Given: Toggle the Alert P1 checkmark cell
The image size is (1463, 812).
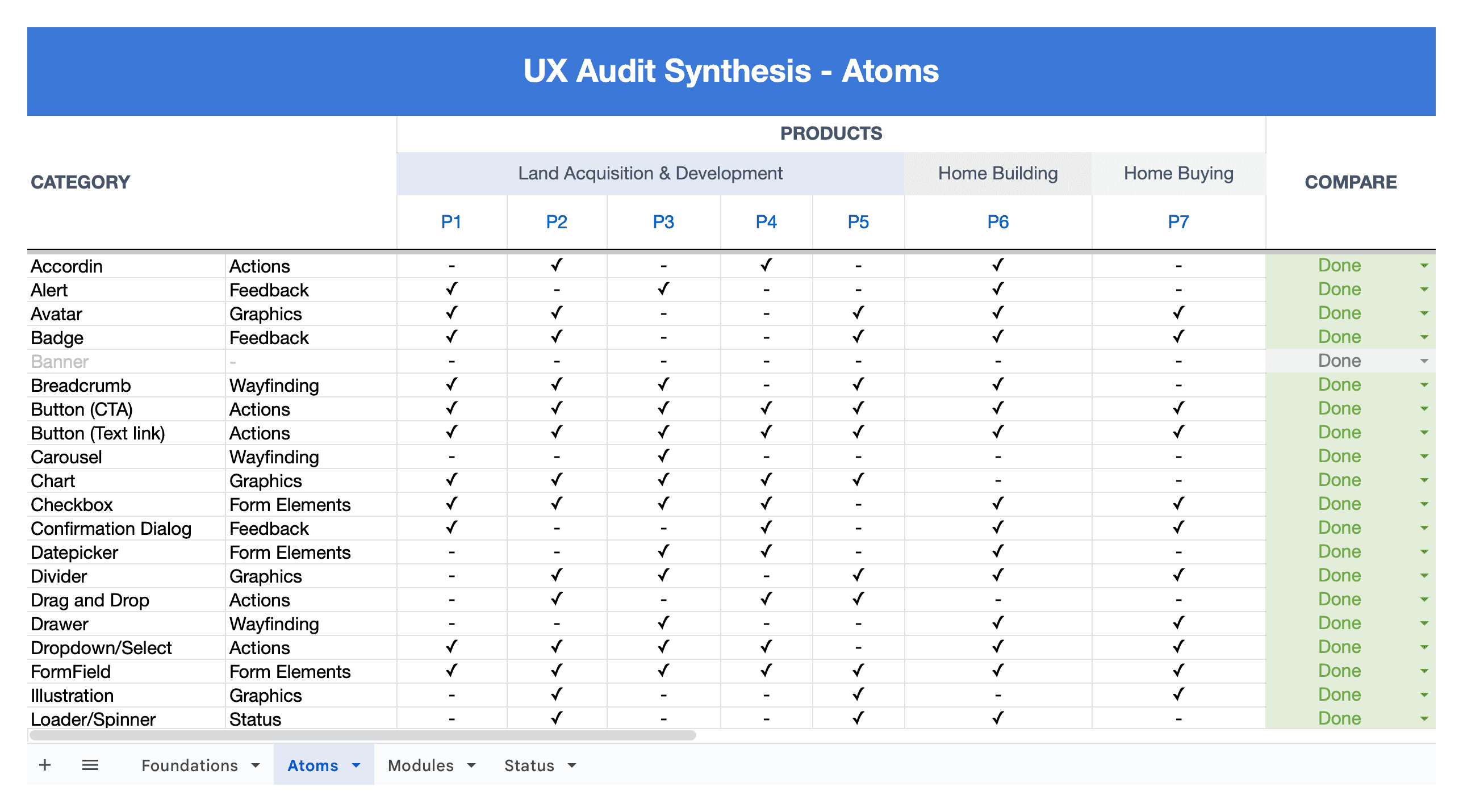Looking at the screenshot, I should tap(451, 290).
